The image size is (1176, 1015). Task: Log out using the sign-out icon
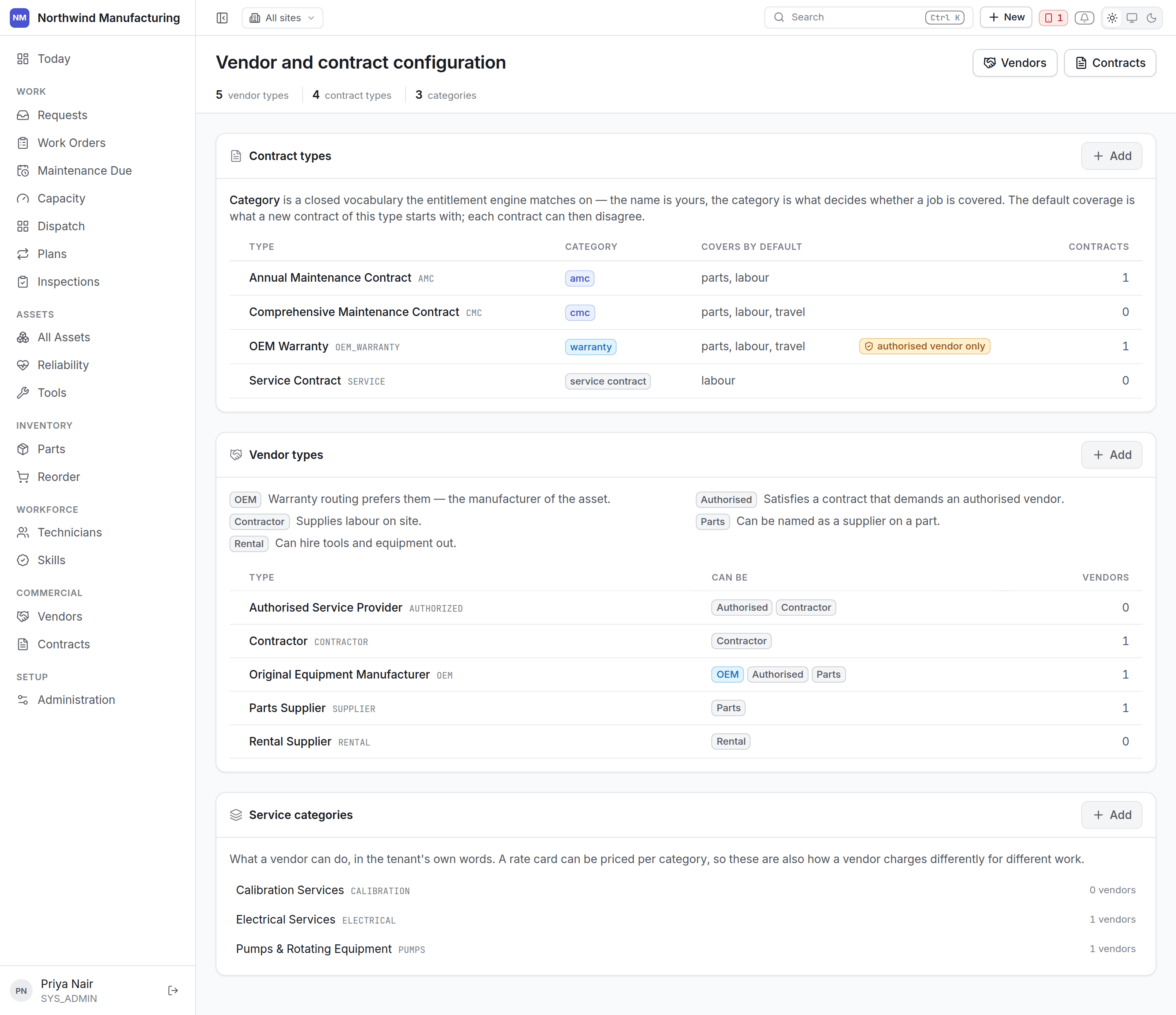[173, 991]
